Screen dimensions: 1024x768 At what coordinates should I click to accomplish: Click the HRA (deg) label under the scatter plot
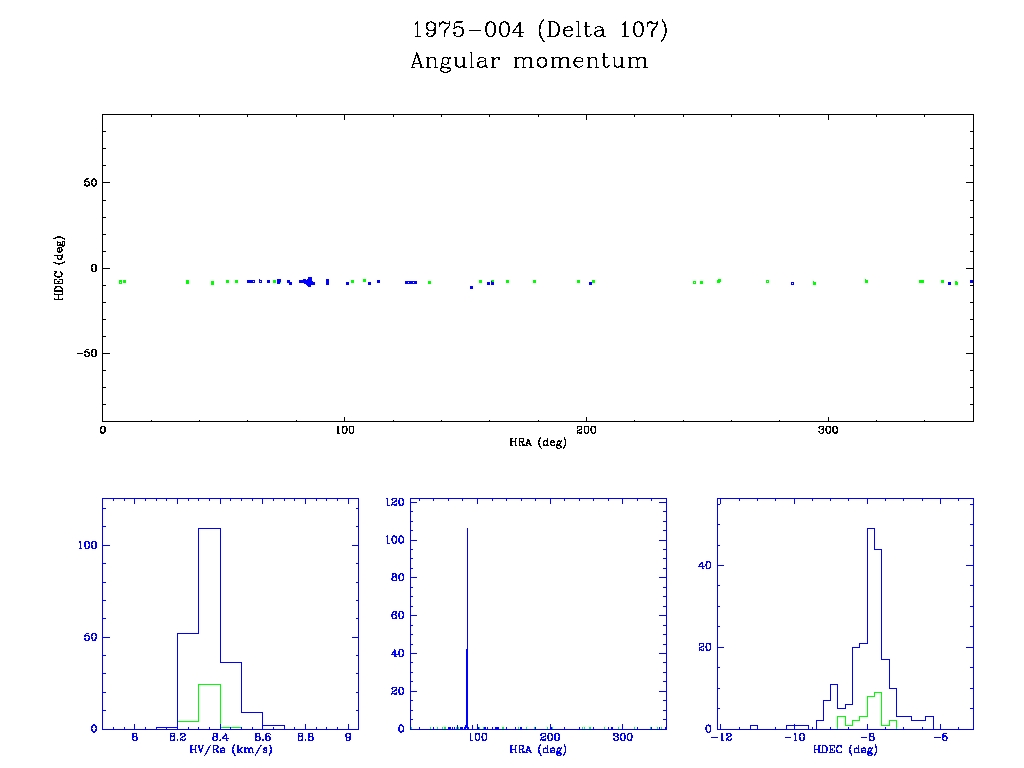[x=538, y=442]
